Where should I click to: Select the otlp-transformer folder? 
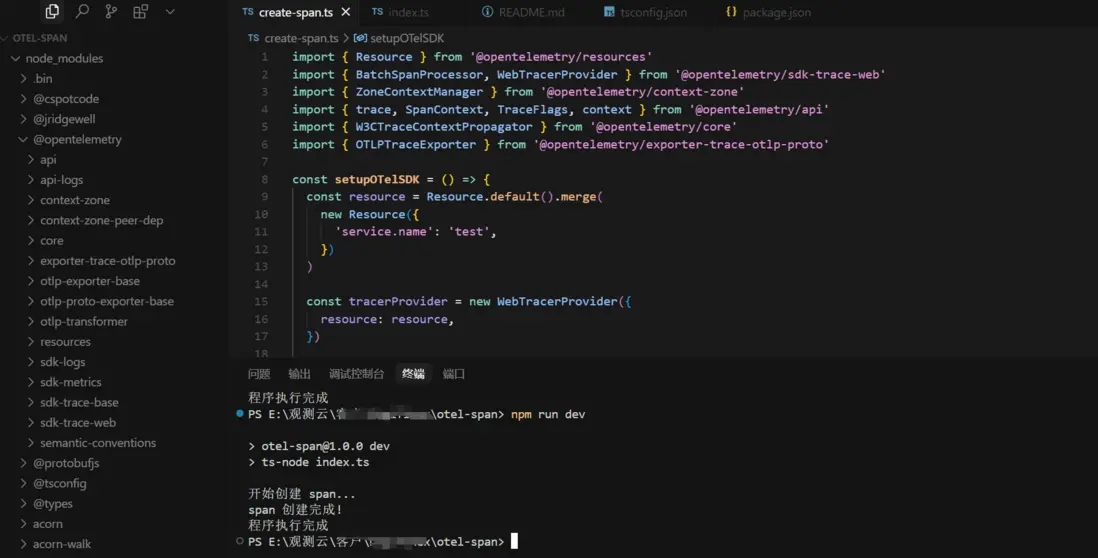click(84, 322)
